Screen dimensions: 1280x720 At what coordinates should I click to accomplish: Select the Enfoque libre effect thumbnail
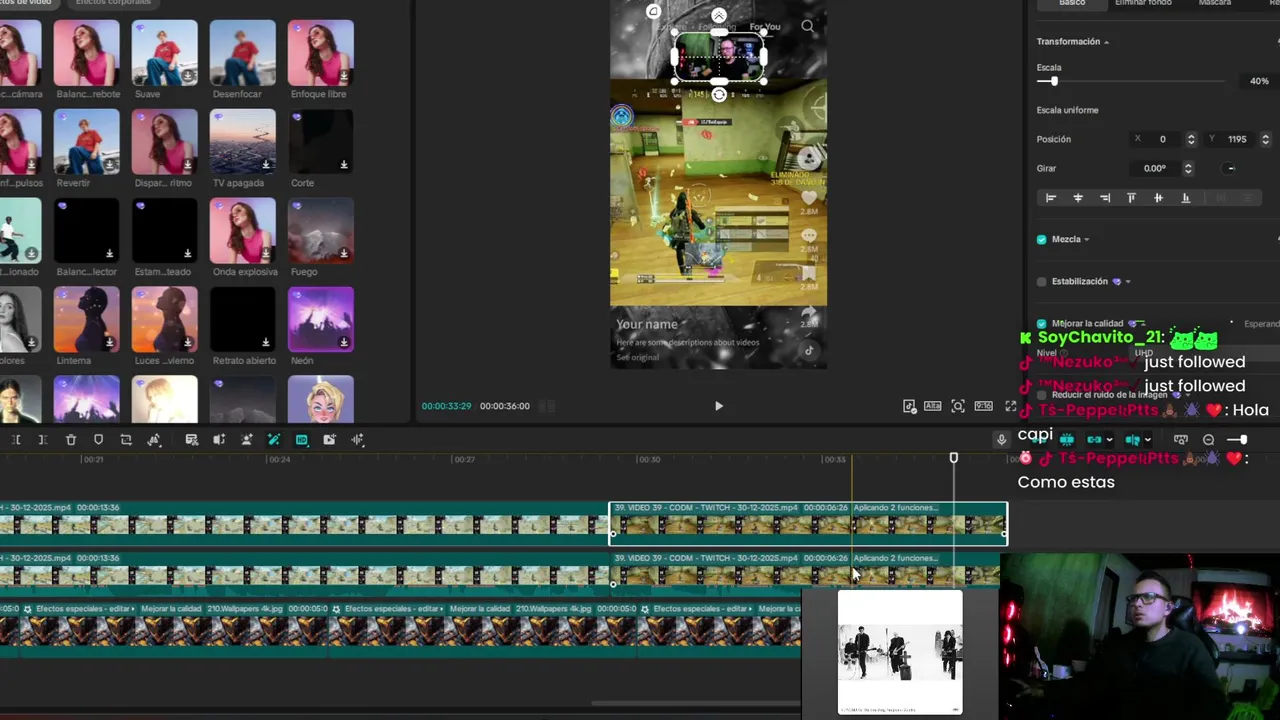[320, 53]
